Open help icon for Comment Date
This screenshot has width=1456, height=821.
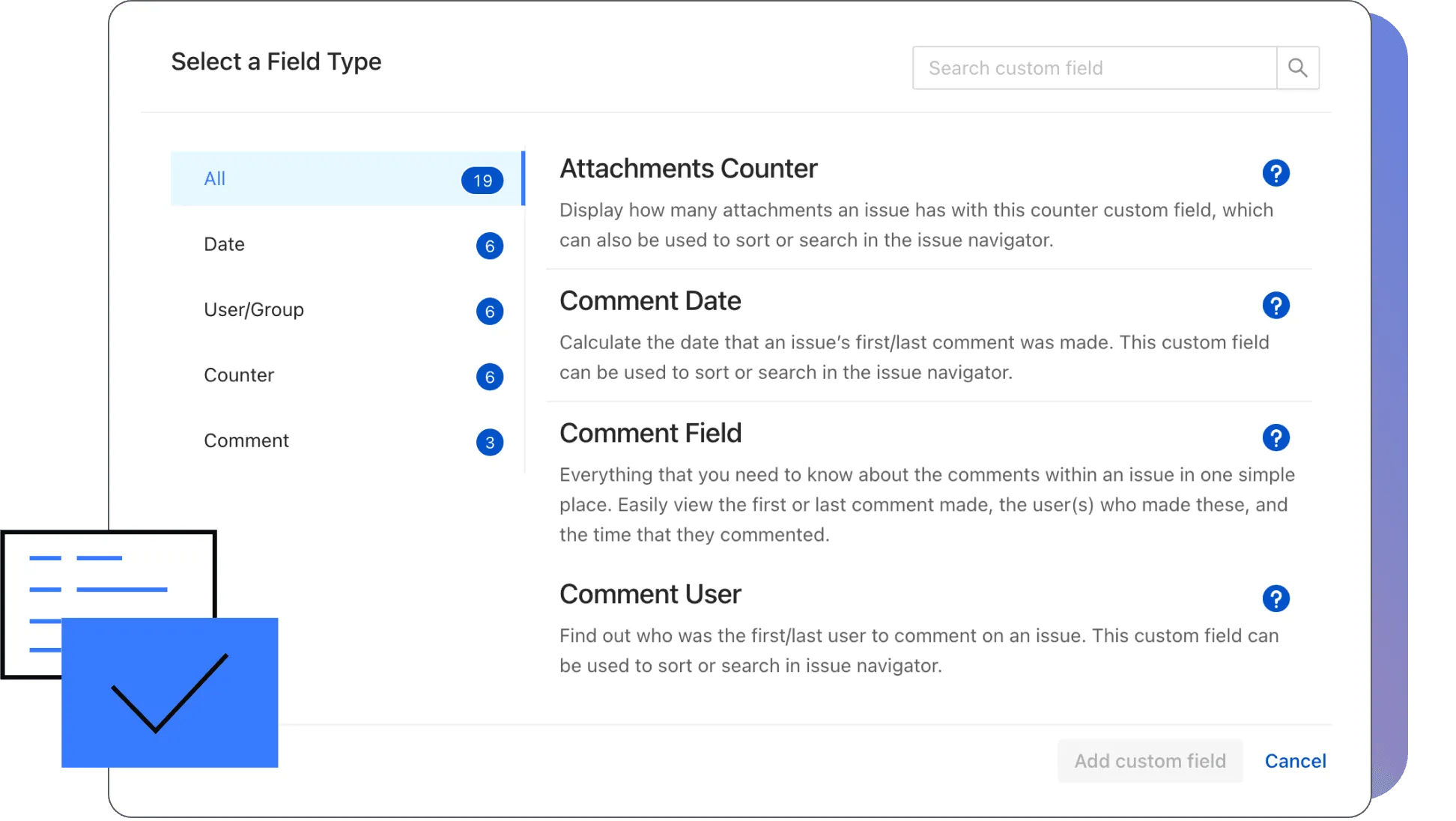[1275, 306]
